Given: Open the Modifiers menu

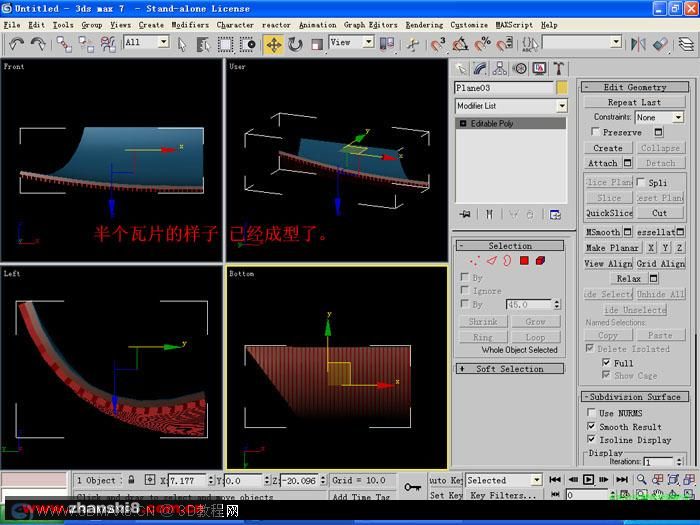Looking at the screenshot, I should 190,25.
